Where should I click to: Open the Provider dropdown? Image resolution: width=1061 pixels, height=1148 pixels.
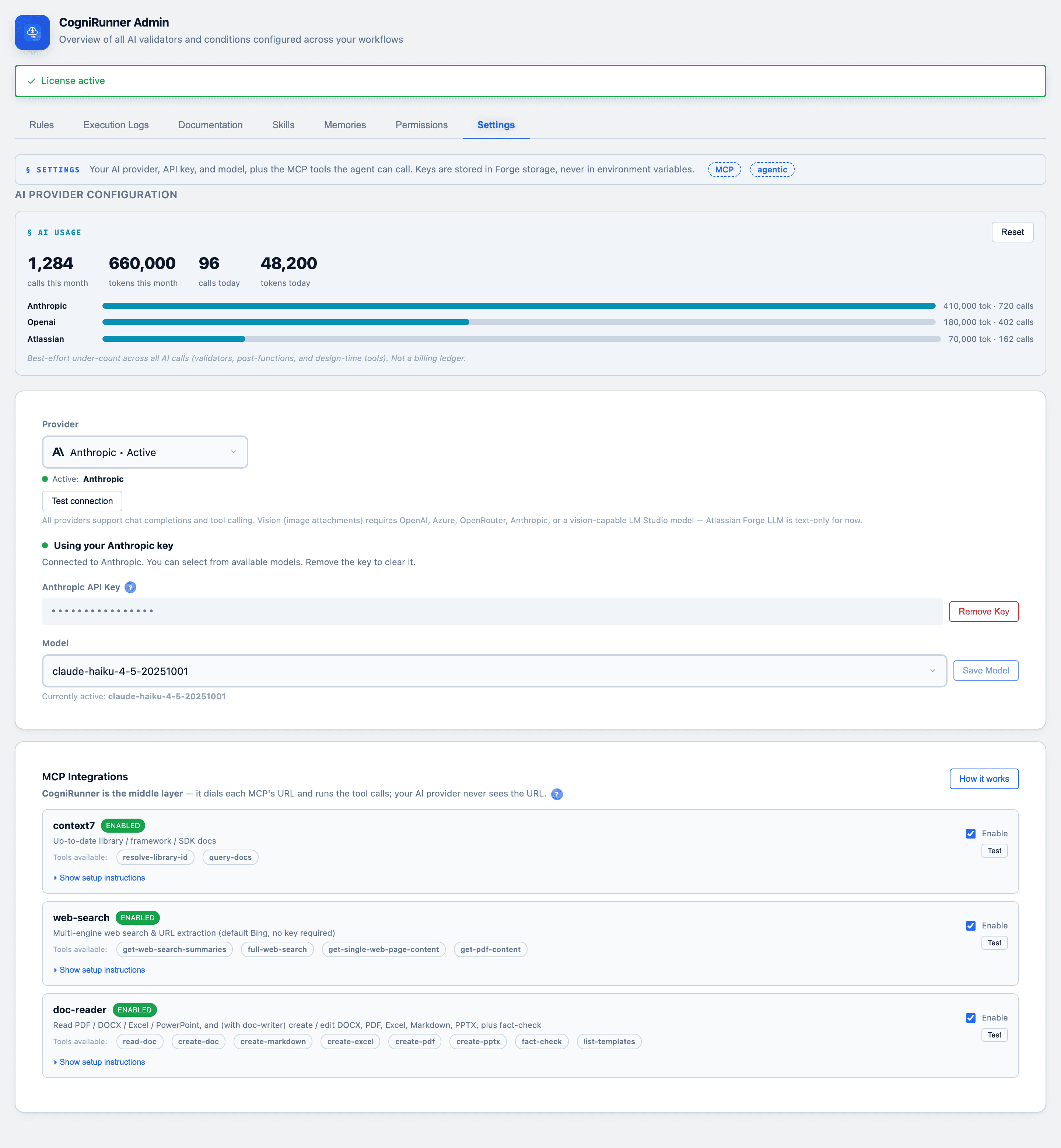click(145, 452)
